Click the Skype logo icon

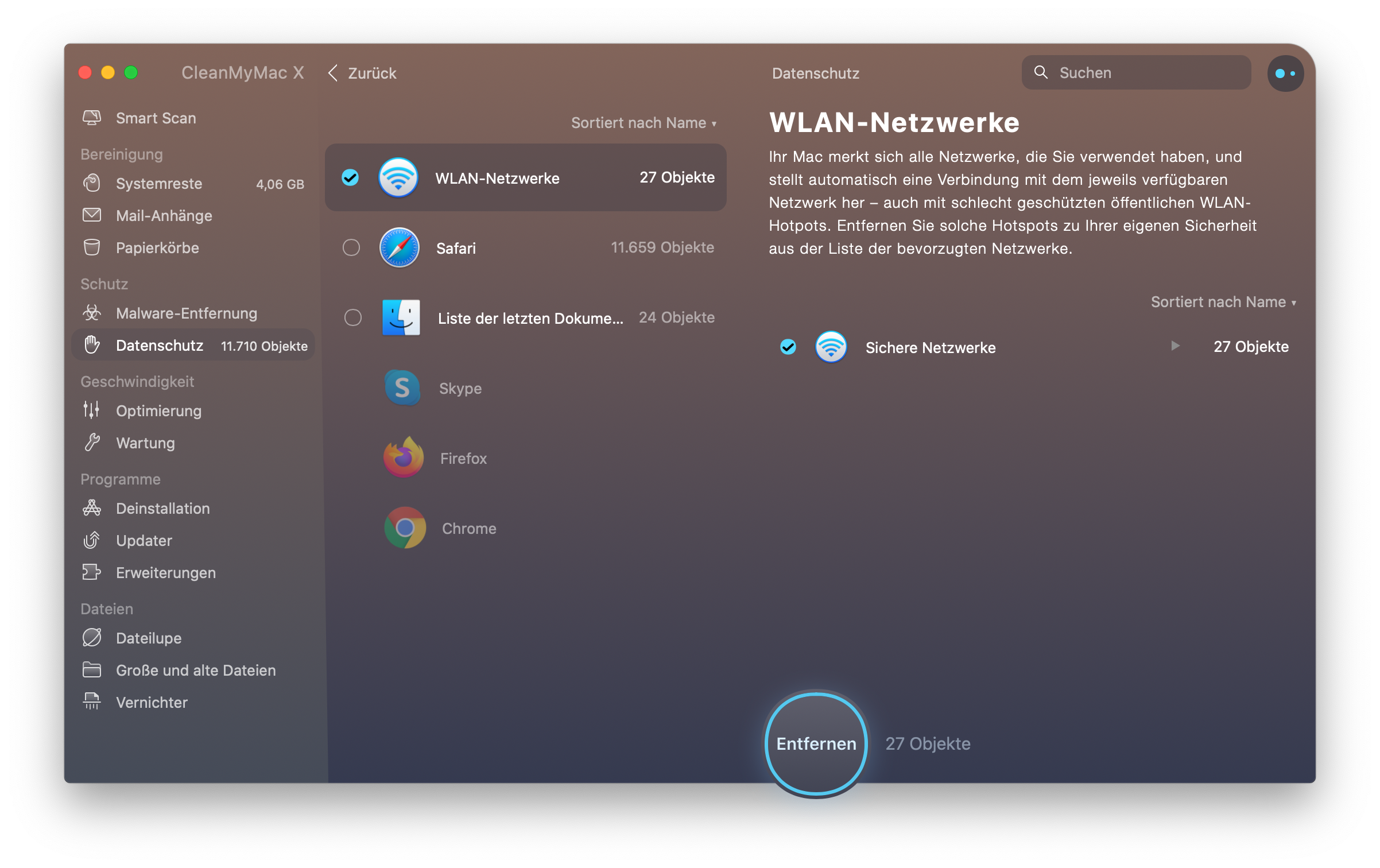(x=402, y=388)
